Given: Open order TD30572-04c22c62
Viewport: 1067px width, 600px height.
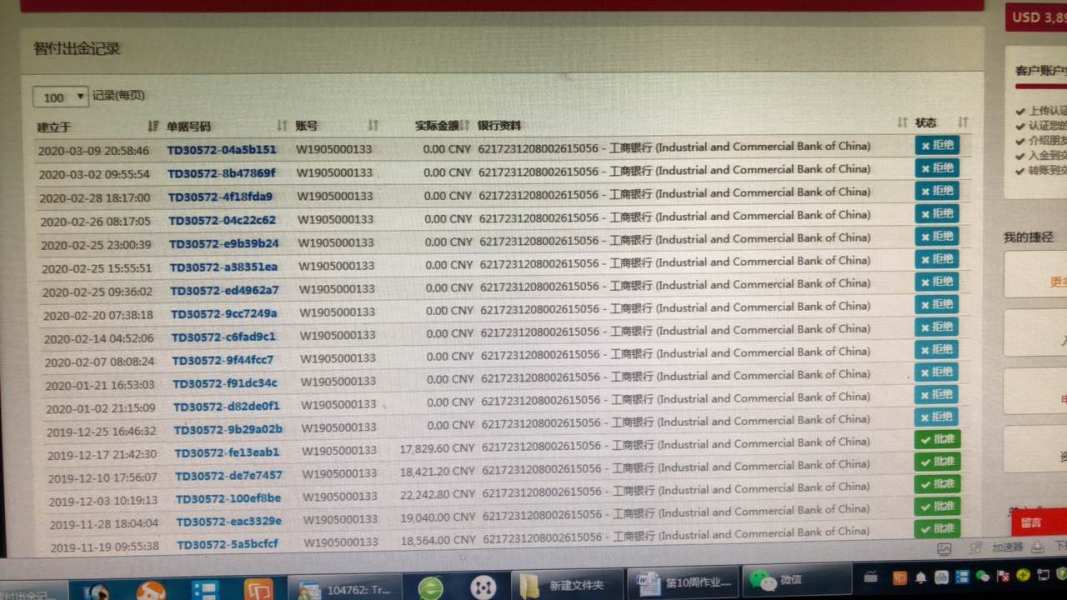Looking at the screenshot, I should pos(222,220).
